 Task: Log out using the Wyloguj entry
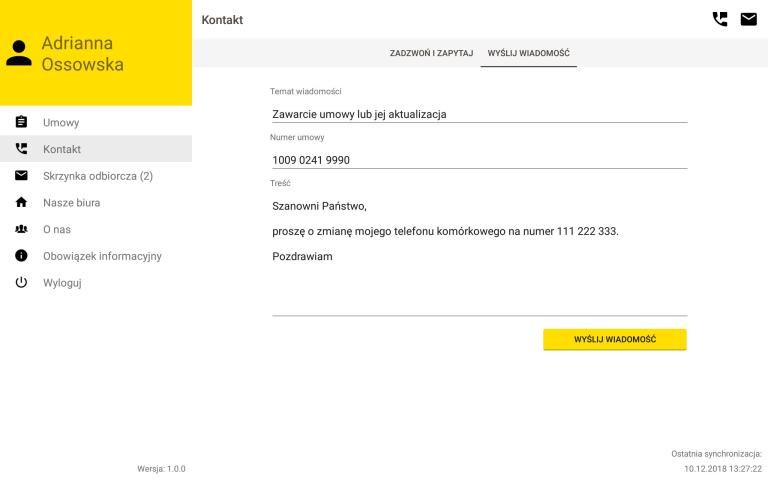pos(62,282)
